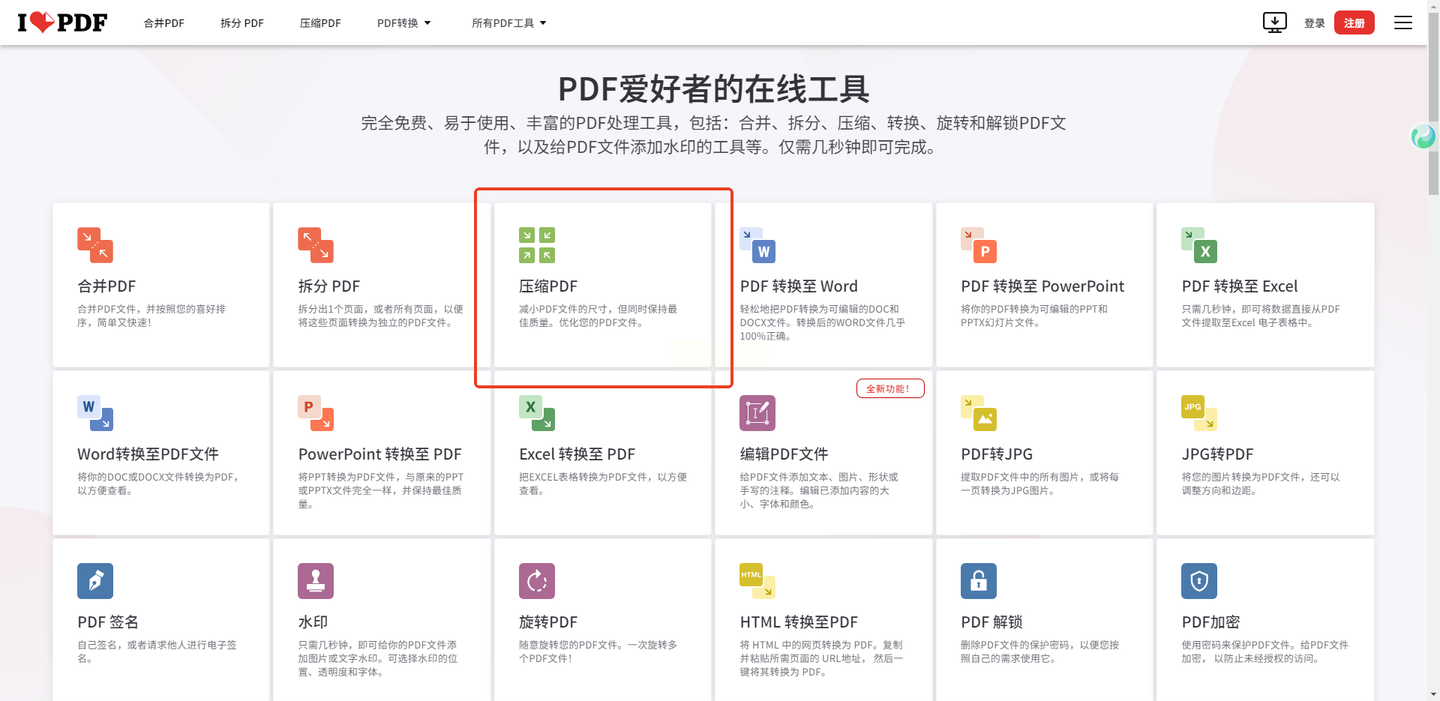Select the HTML 转换至PDF icon
This screenshot has width=1440, height=701.
[758, 581]
